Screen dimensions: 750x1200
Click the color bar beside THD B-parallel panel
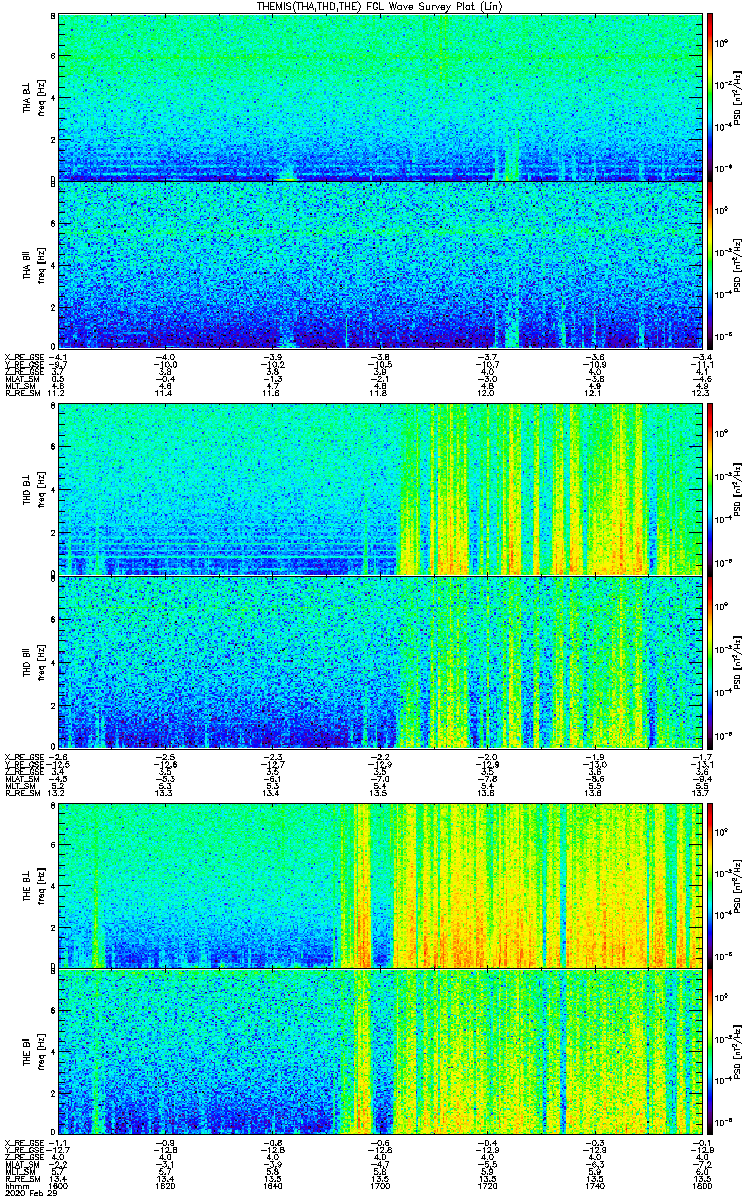pos(710,661)
